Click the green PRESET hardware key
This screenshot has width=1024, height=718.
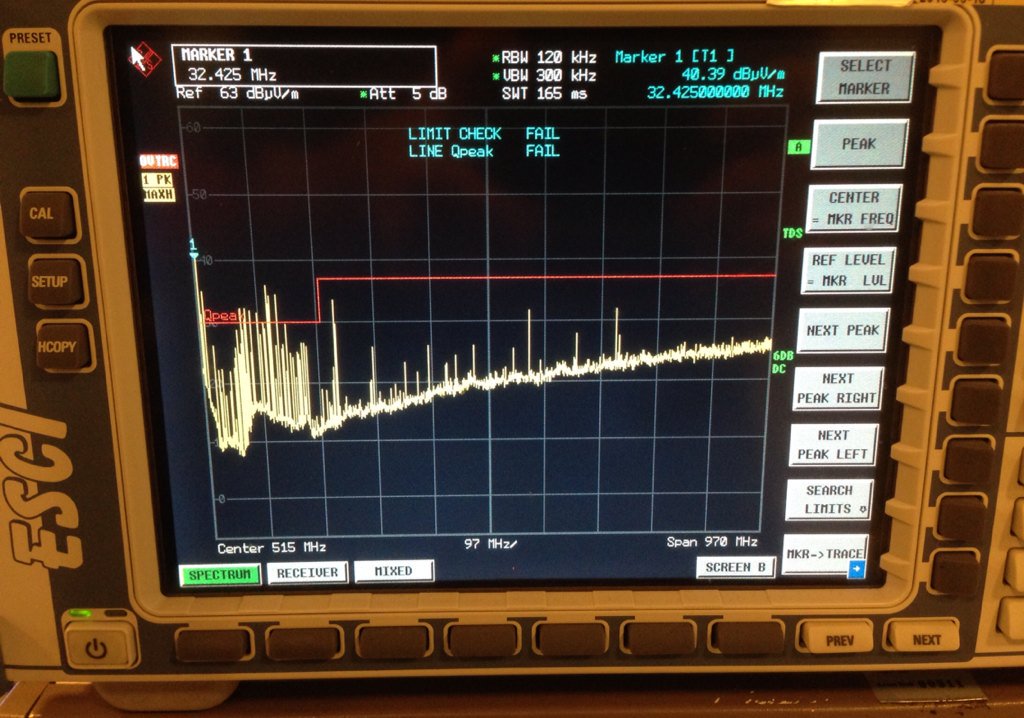pos(31,76)
